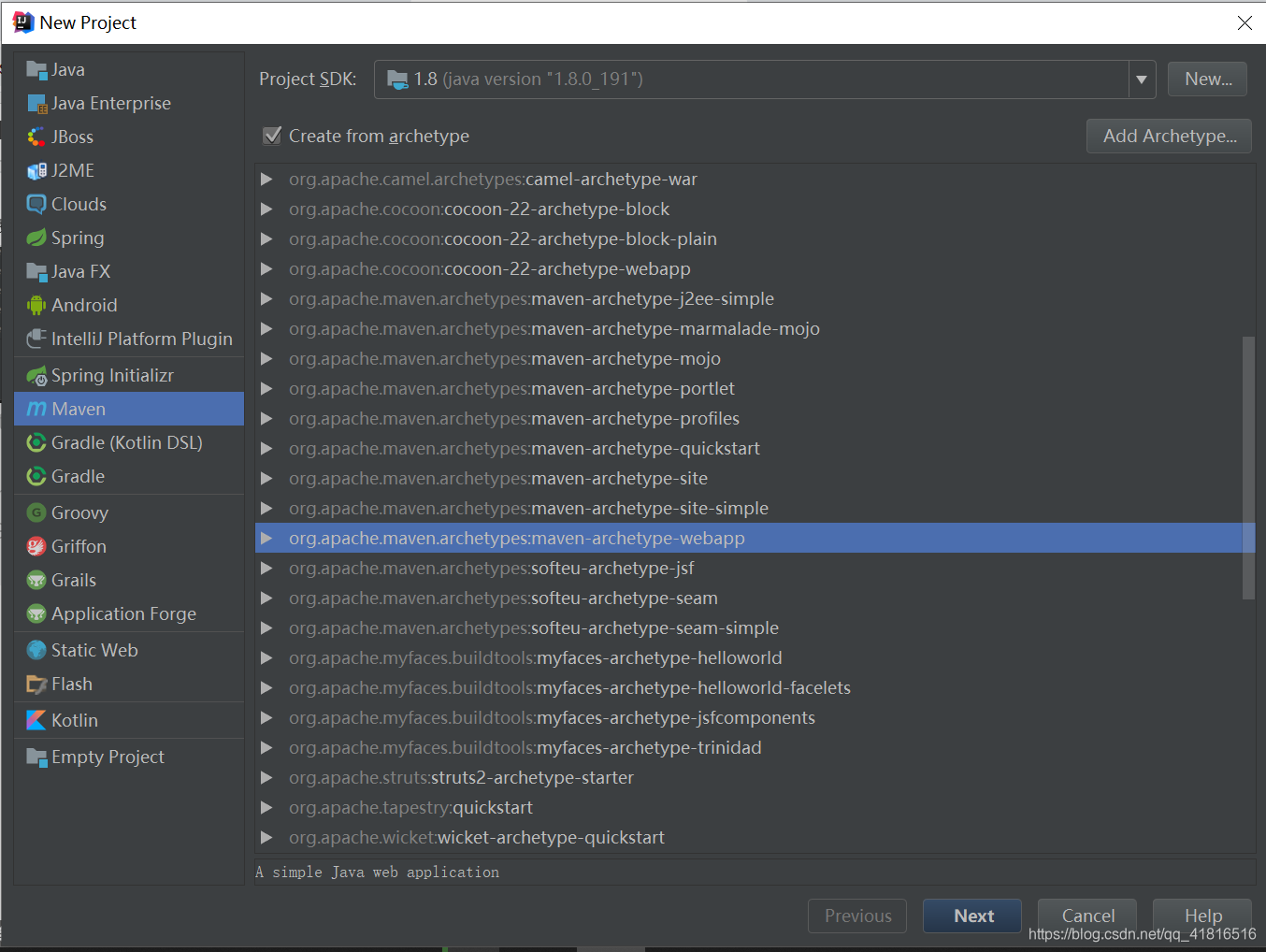
Task: Click the J2ME icon
Action: [x=36, y=170]
